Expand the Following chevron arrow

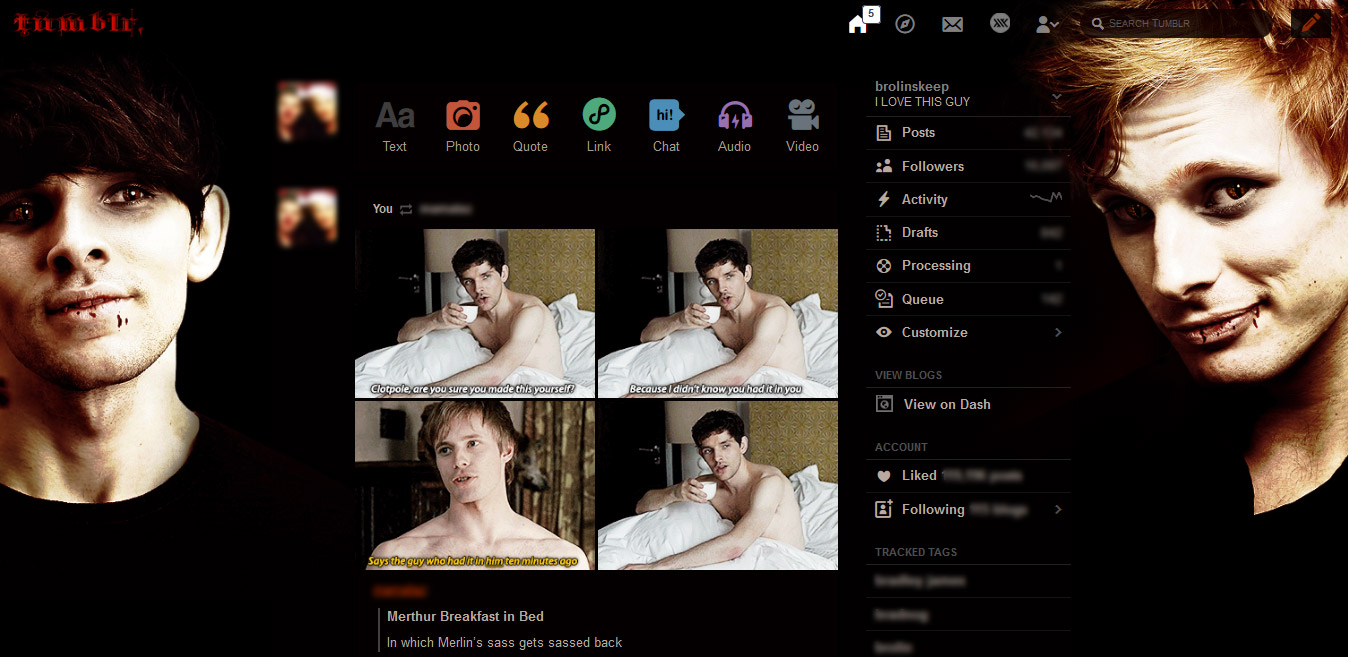coord(1058,509)
